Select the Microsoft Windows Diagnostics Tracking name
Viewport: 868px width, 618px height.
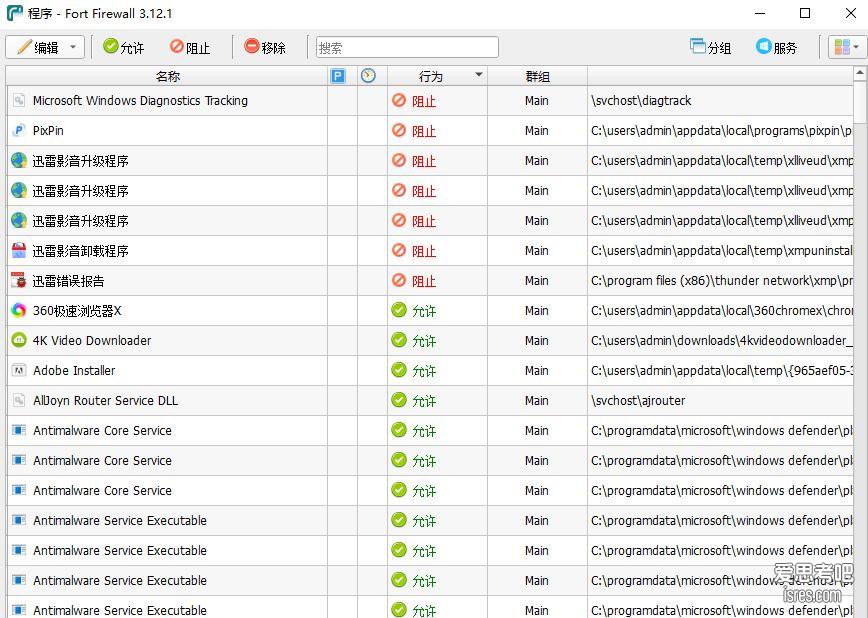click(140, 101)
